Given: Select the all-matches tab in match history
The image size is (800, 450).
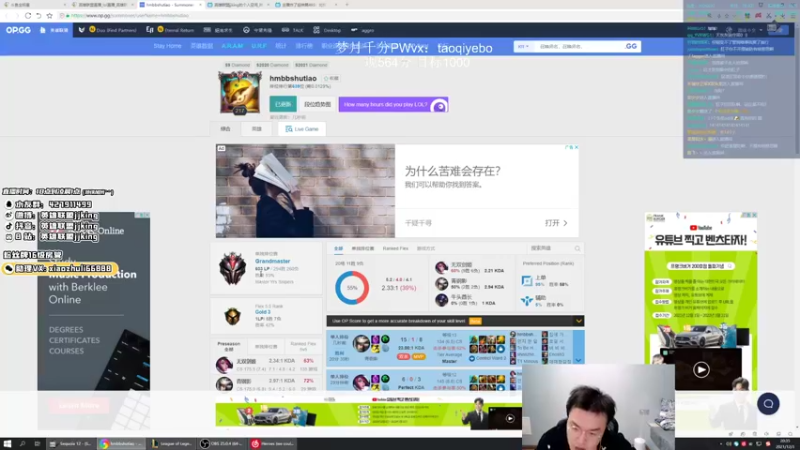Looking at the screenshot, I should tap(338, 248).
